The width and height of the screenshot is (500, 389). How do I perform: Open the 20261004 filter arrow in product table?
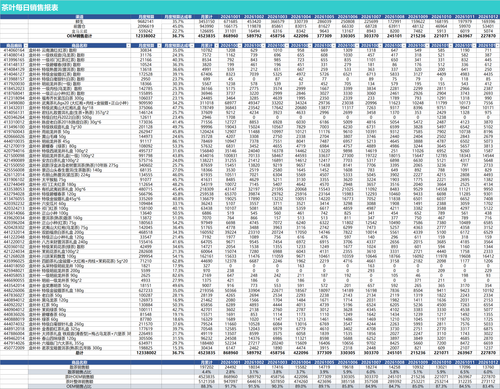[x=310, y=45]
